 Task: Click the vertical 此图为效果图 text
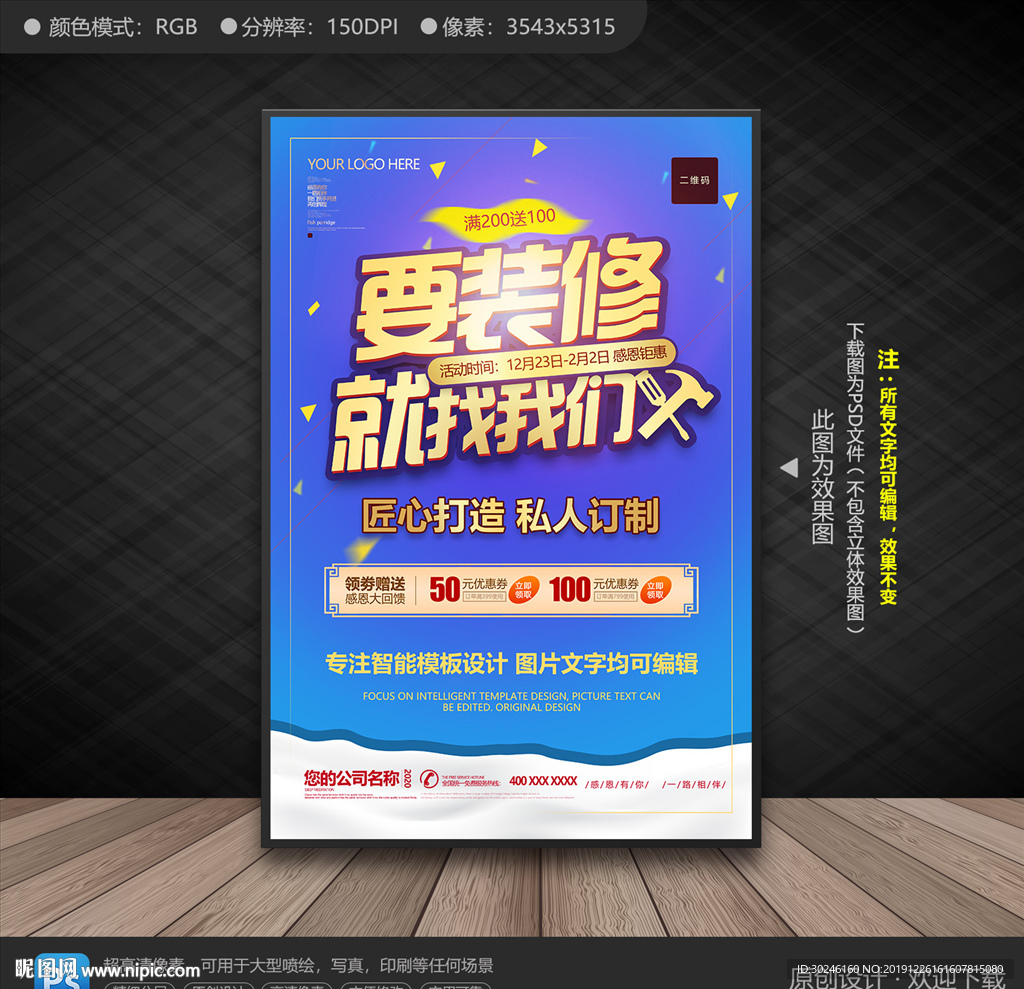(822, 477)
